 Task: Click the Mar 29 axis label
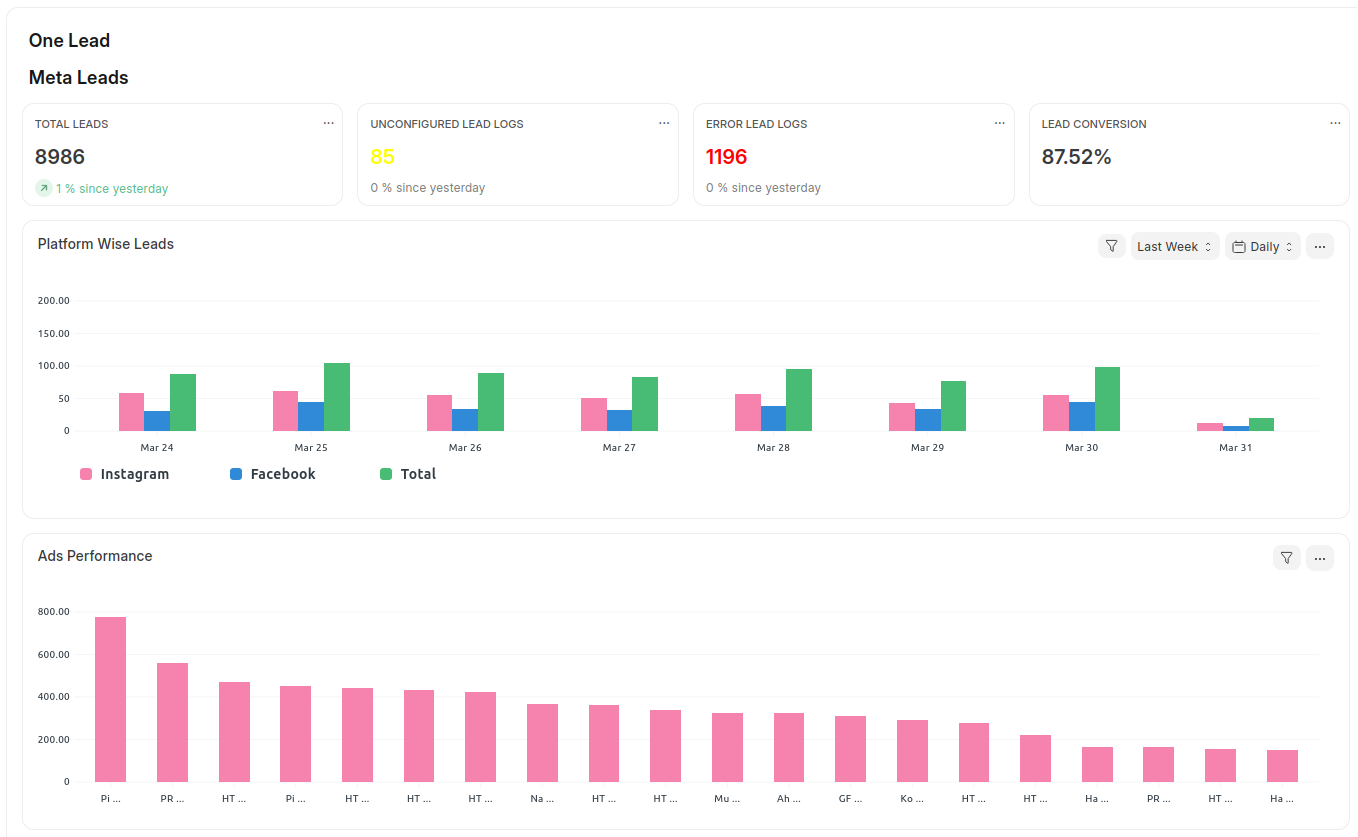[x=927, y=448]
